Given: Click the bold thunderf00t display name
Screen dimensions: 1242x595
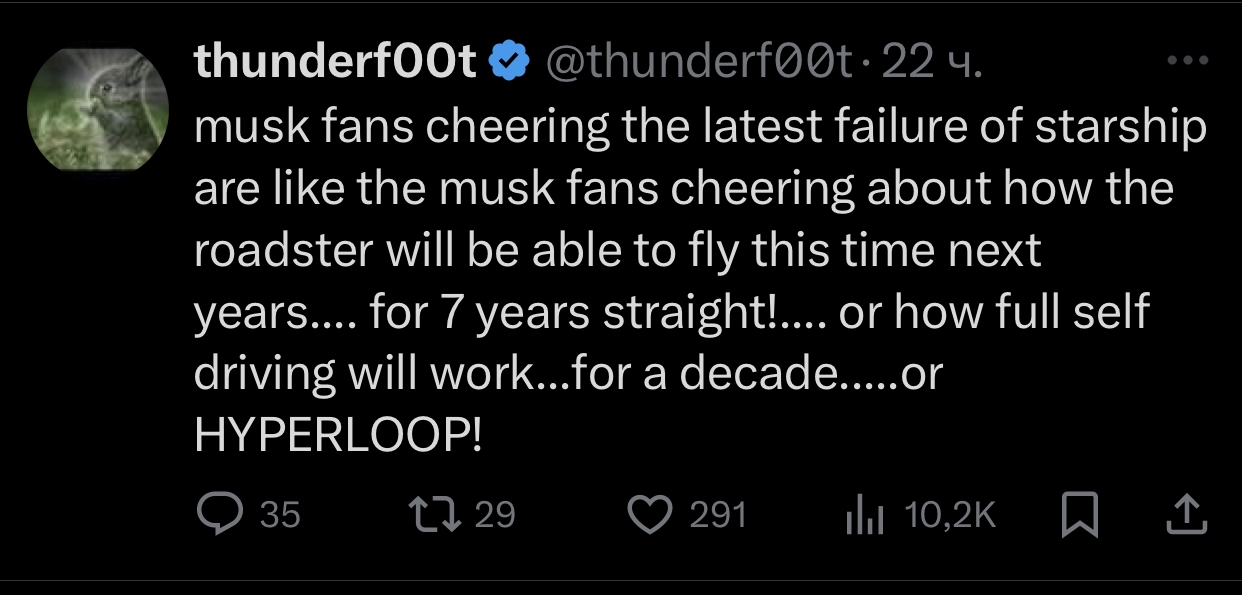Looking at the screenshot, I should pos(336,63).
